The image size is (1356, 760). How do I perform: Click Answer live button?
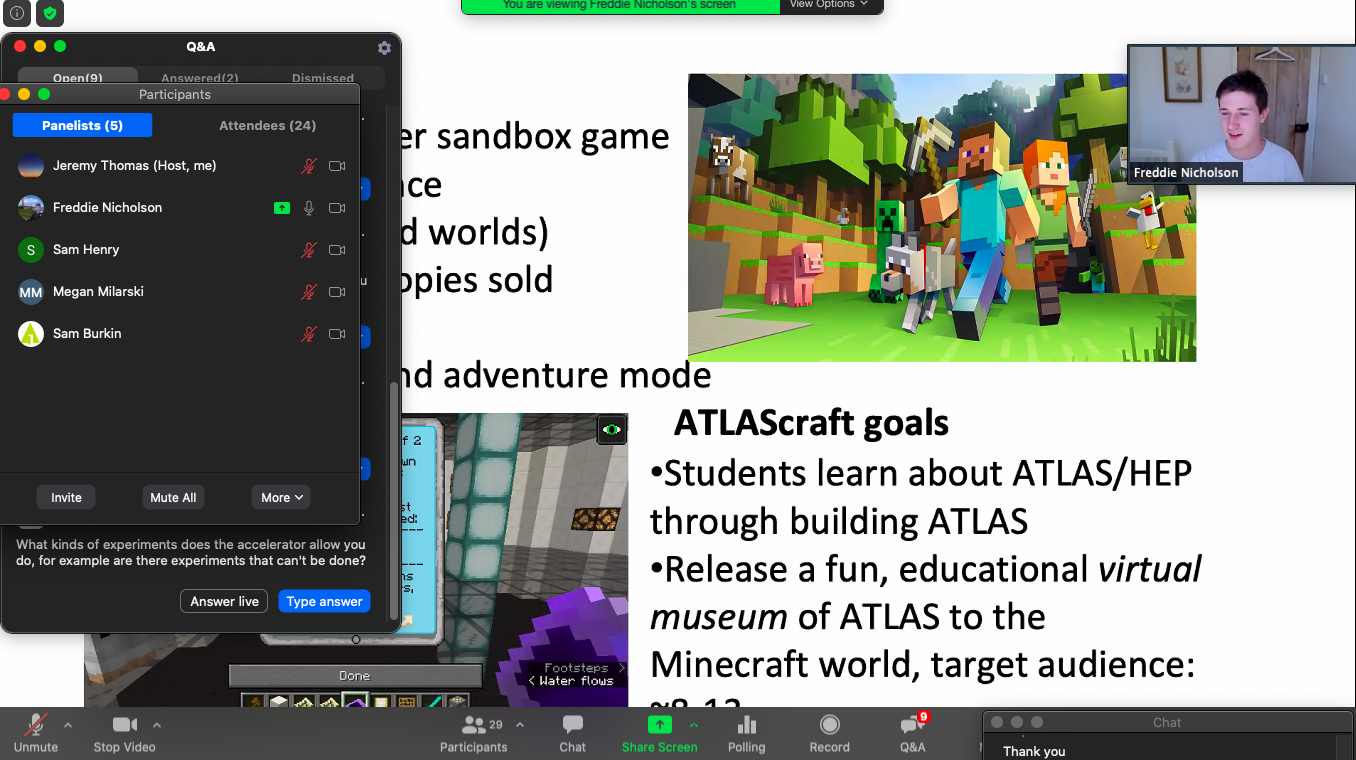pos(225,601)
